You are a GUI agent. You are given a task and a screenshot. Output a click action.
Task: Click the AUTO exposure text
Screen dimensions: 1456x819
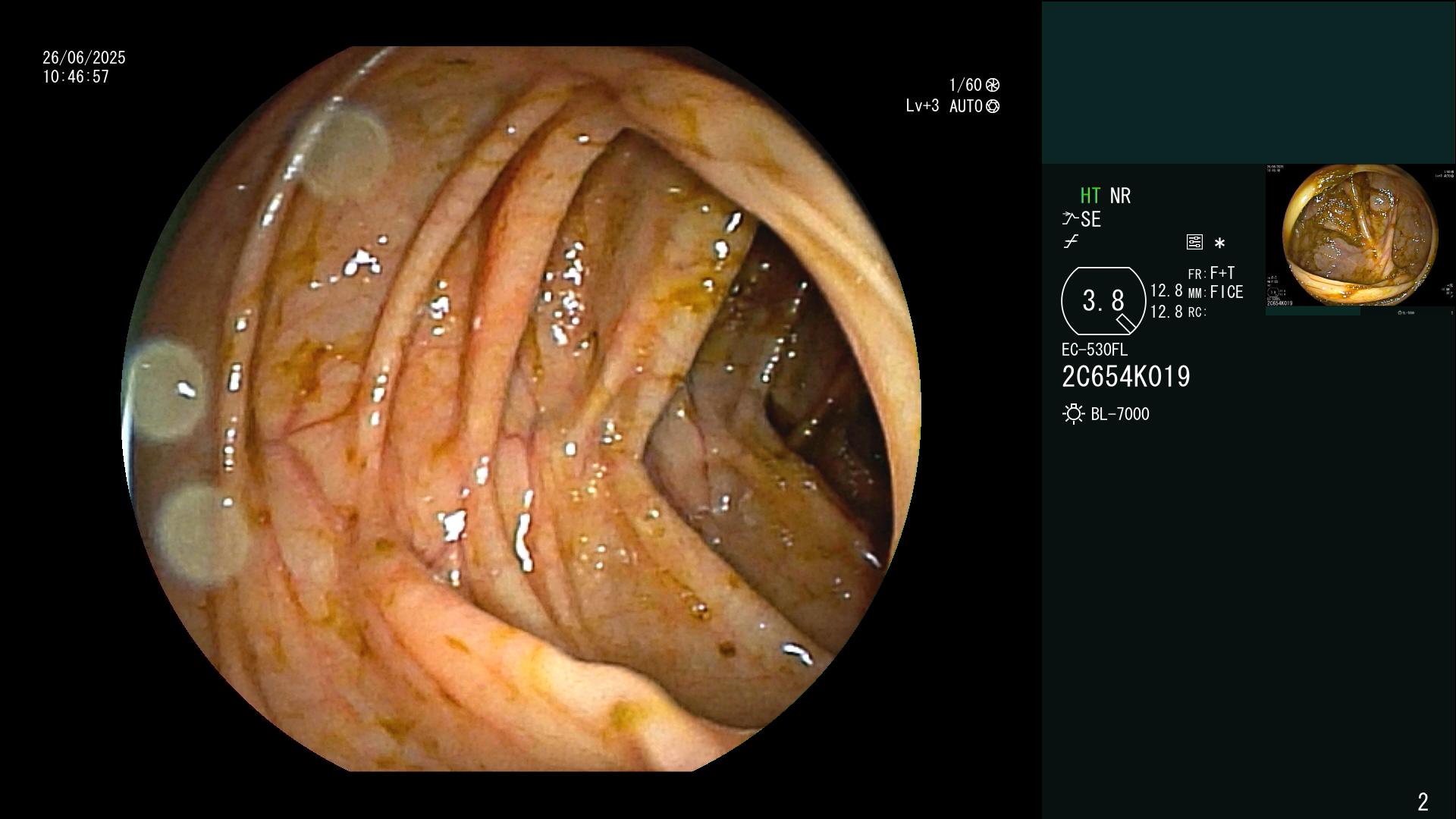pos(965,106)
